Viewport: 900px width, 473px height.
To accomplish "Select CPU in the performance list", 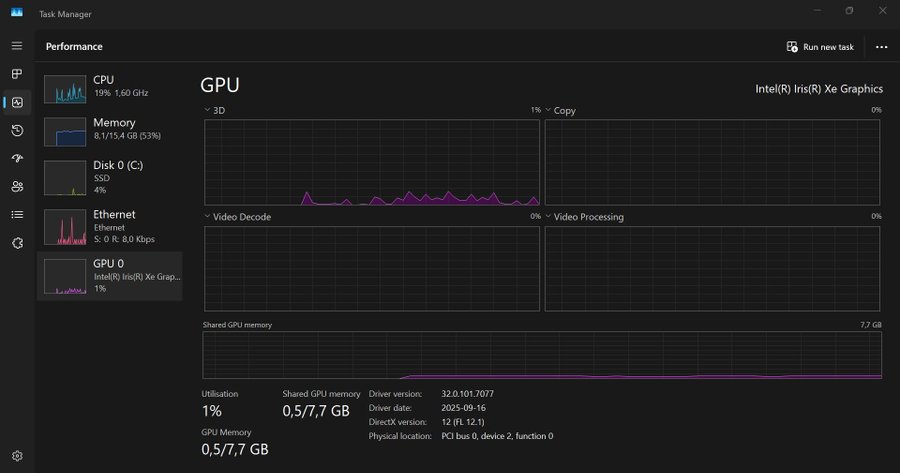I will tap(109, 86).
